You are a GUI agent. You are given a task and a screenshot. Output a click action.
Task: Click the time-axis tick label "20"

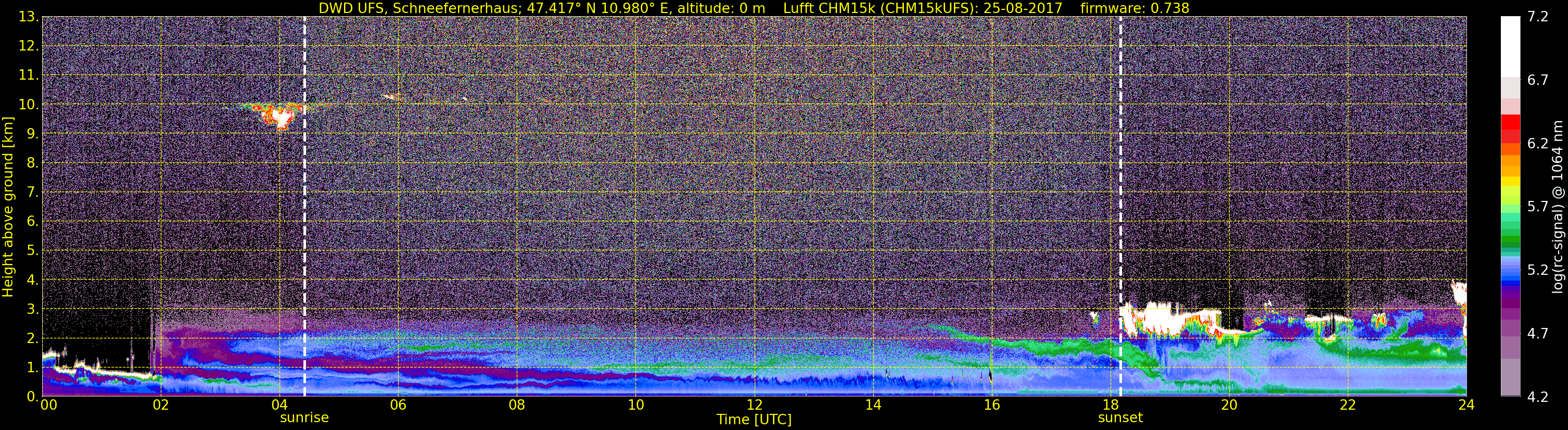1229,406
